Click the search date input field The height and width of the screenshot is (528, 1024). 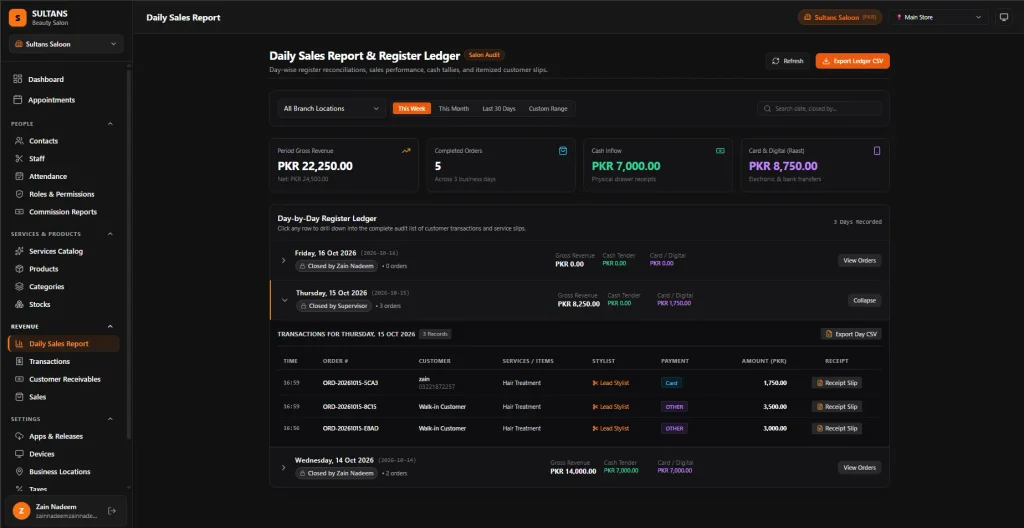(x=820, y=108)
